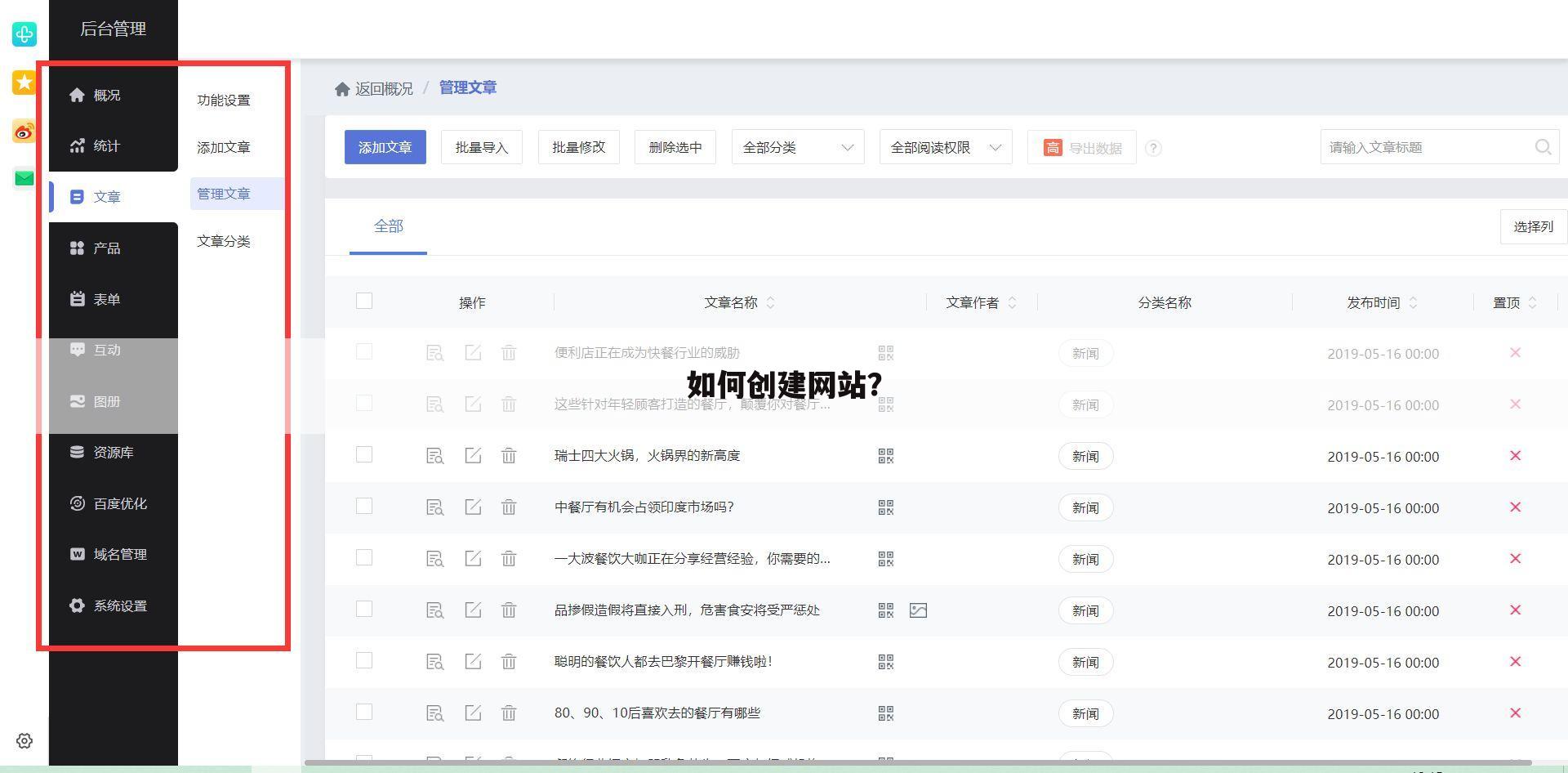The width and height of the screenshot is (1568, 773).
Task: Click the 批量导入 button
Action: tap(482, 147)
